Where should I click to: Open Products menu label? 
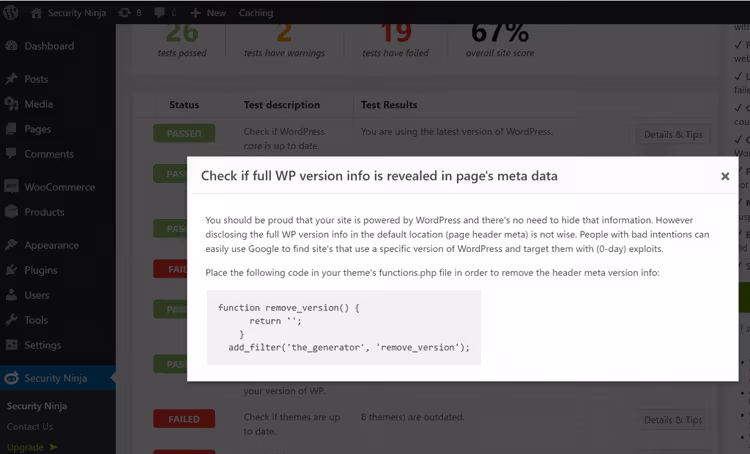click(44, 212)
